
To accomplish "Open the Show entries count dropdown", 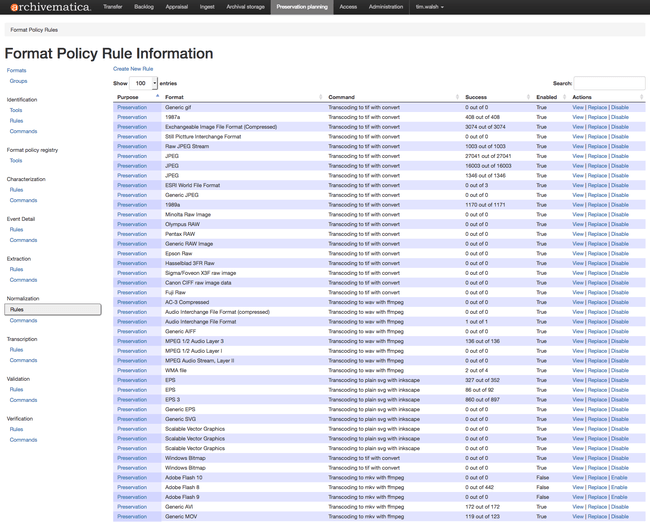I will pos(144,84).
